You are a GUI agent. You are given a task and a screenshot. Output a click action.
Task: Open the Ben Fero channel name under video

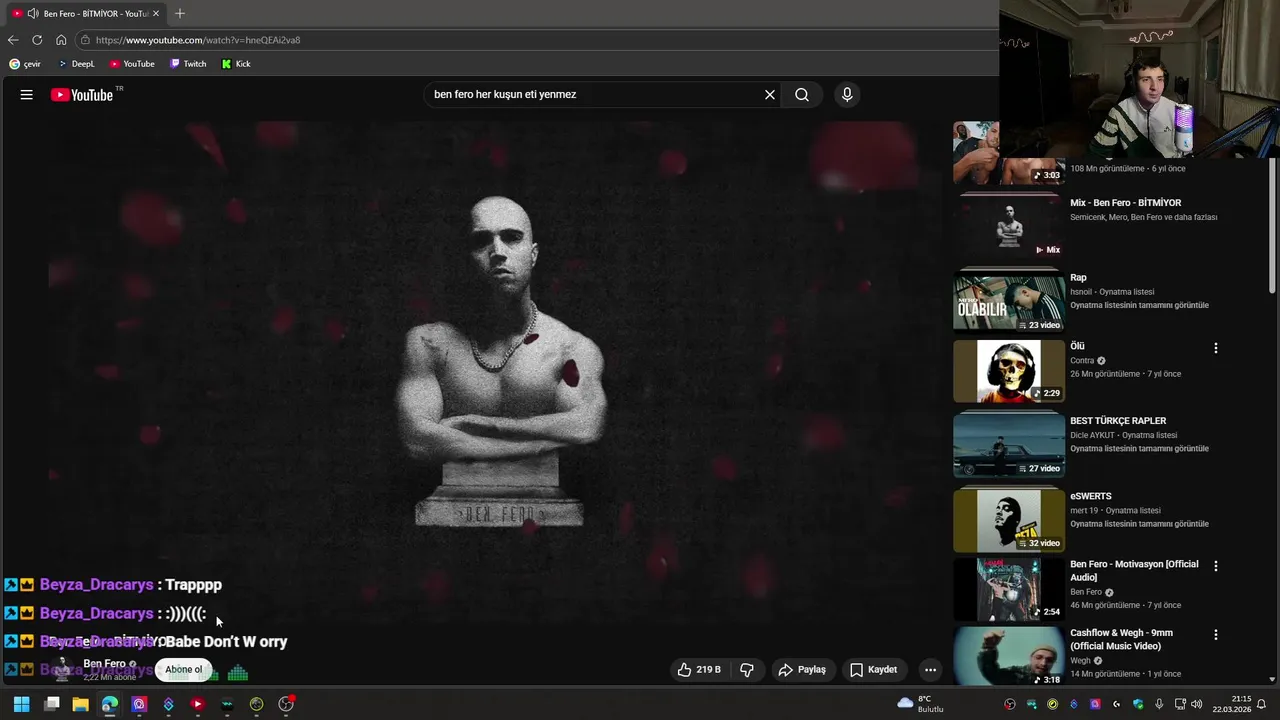click(x=104, y=664)
